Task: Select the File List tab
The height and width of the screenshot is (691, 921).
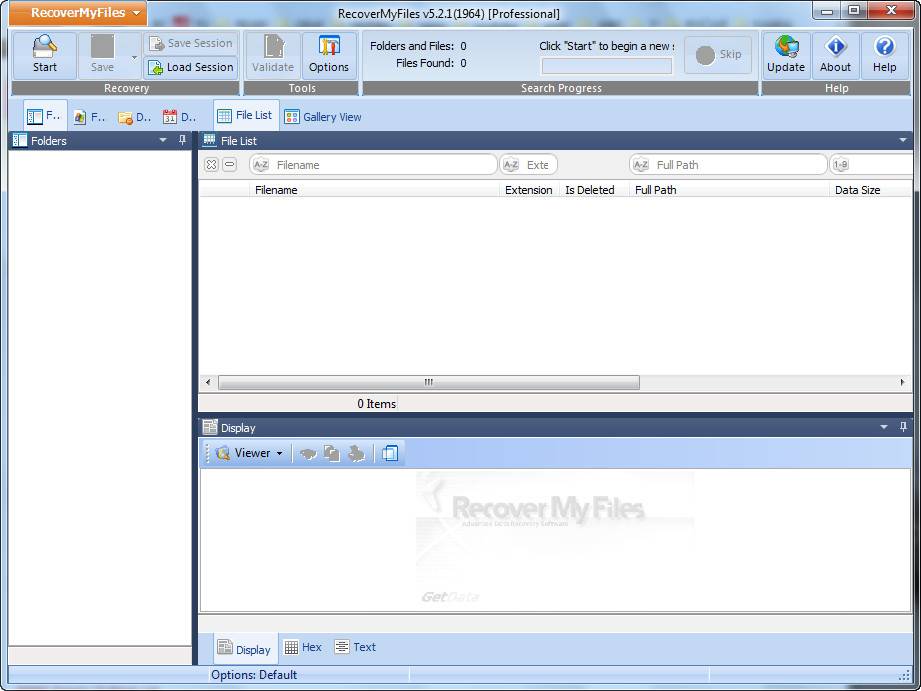Action: pyautogui.click(x=246, y=115)
